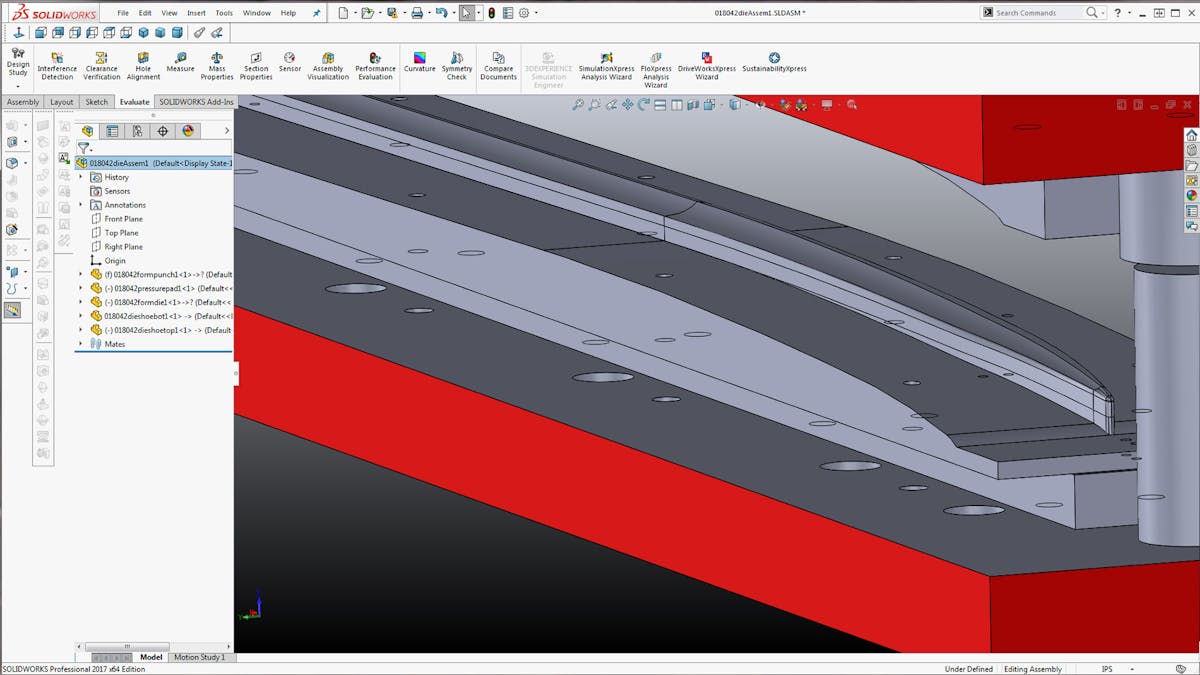Open the ConfigurationManager tab icon
Viewport: 1200px width, 675px height.
[x=138, y=131]
